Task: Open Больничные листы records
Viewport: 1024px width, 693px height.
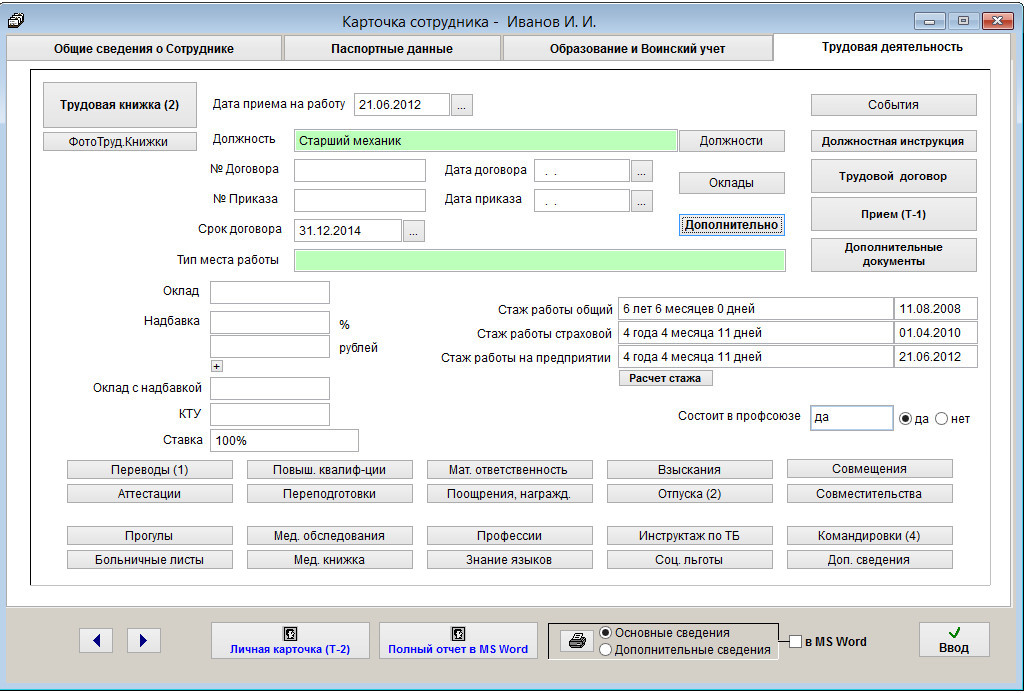Action: (150, 560)
